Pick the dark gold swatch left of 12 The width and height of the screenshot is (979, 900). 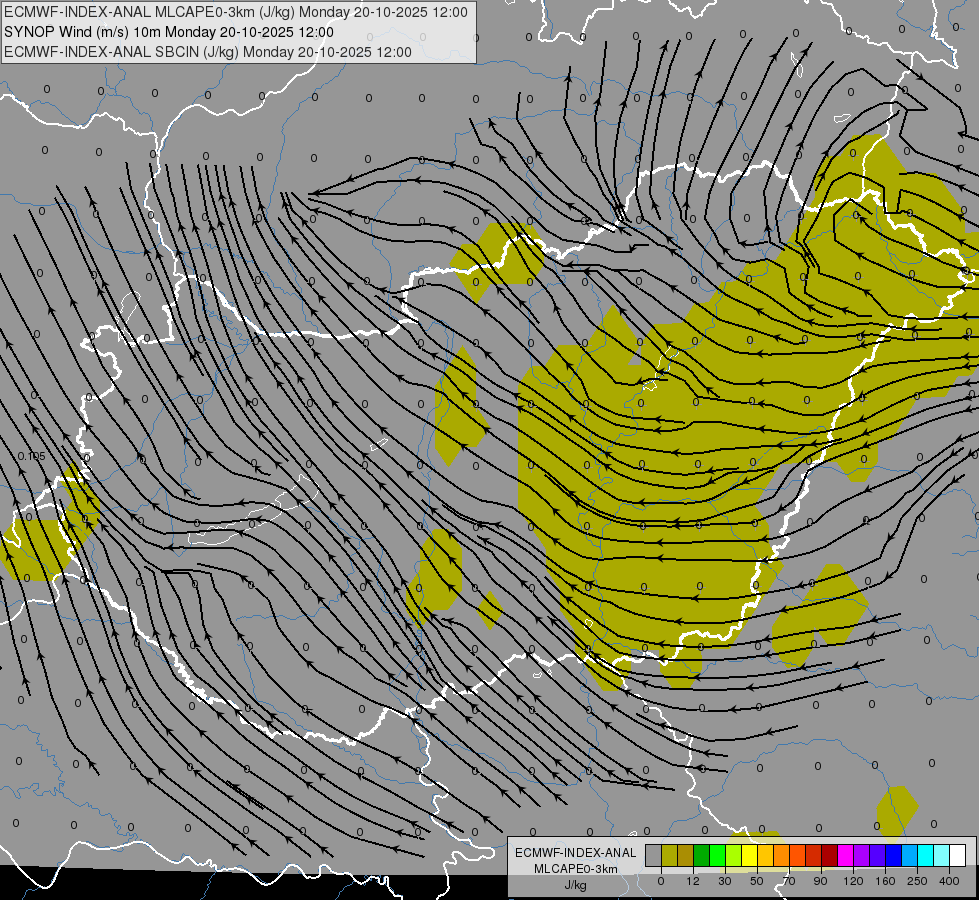[686, 855]
